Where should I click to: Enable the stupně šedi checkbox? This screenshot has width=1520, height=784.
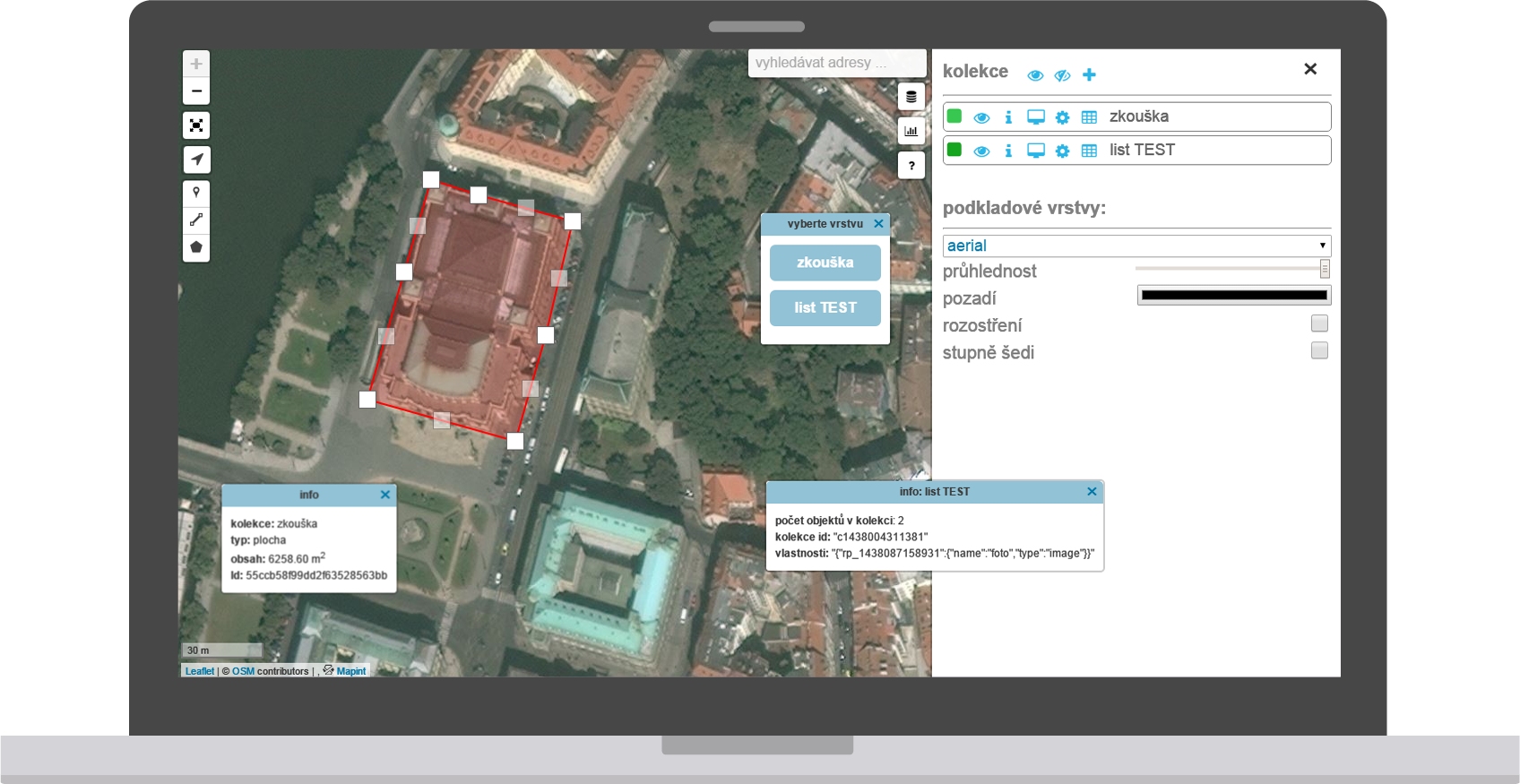[x=1319, y=350]
